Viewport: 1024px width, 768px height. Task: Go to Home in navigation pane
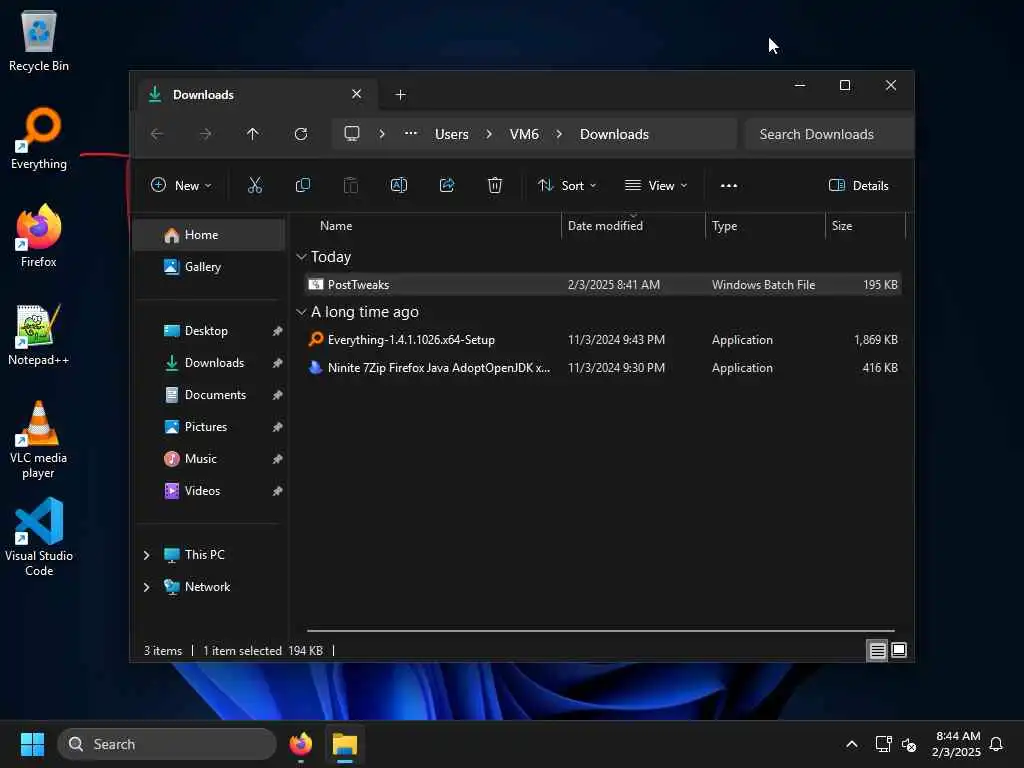[x=209, y=234]
